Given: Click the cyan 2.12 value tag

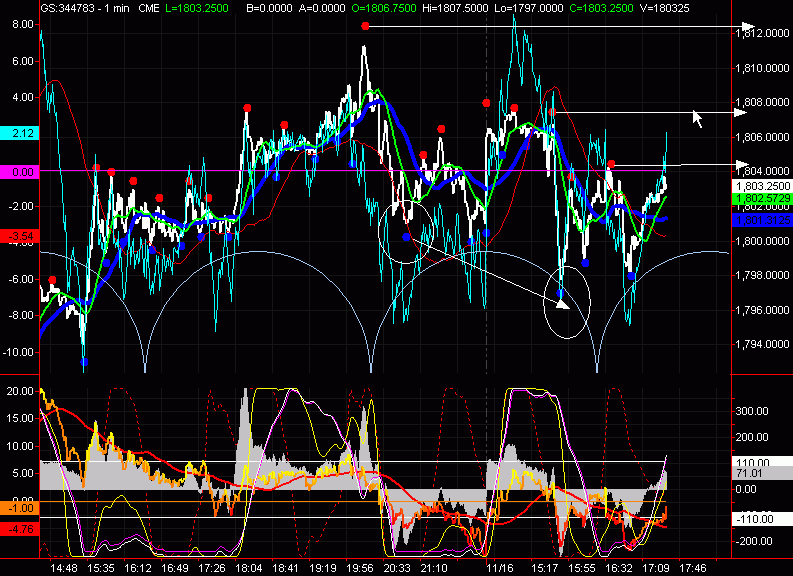Looking at the screenshot, I should click(x=20, y=134).
